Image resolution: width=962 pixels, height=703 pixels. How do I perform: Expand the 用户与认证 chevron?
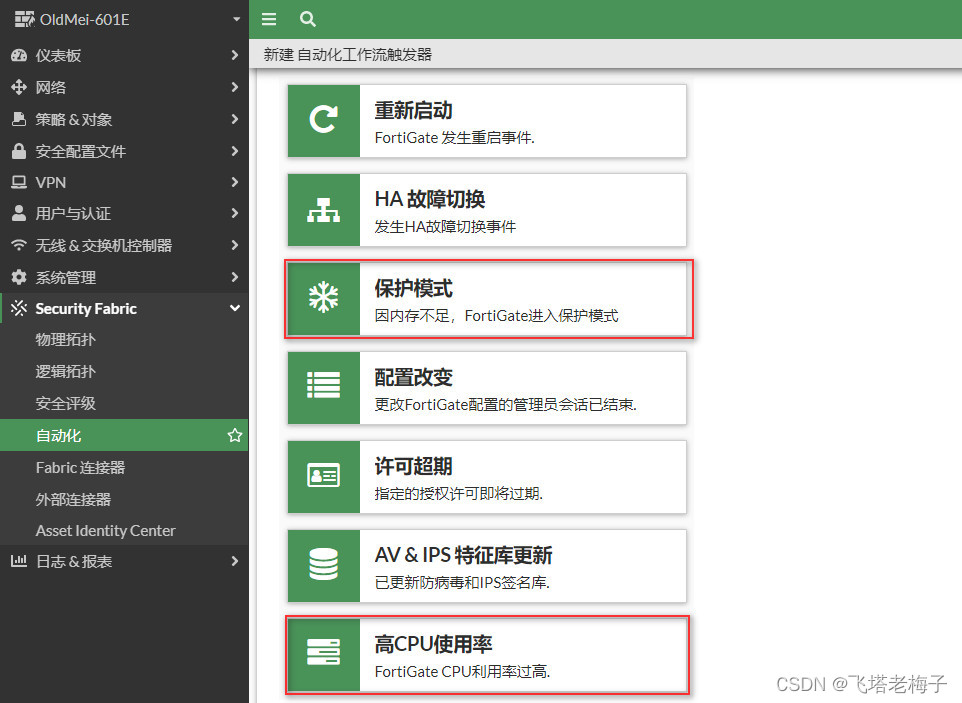click(234, 213)
